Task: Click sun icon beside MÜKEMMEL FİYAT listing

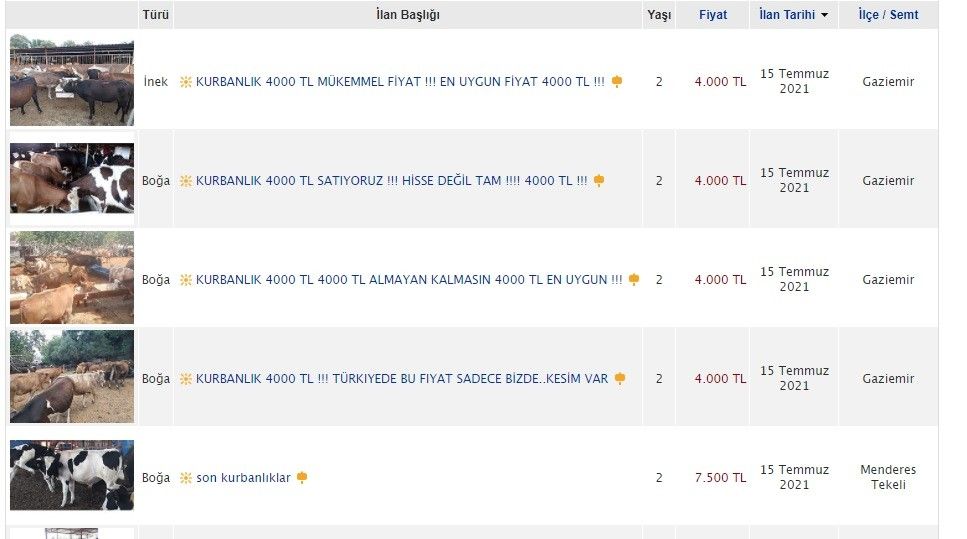Action: coord(185,82)
